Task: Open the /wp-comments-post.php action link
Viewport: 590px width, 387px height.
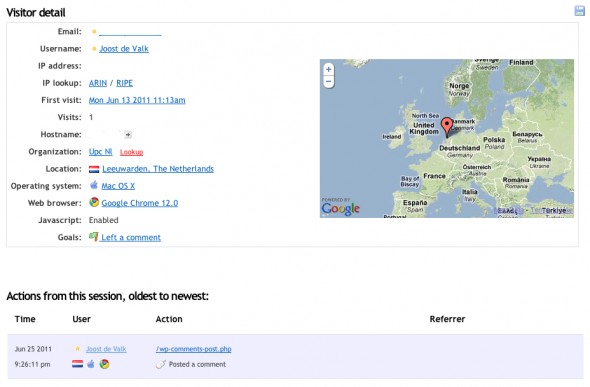Action: tap(193, 349)
